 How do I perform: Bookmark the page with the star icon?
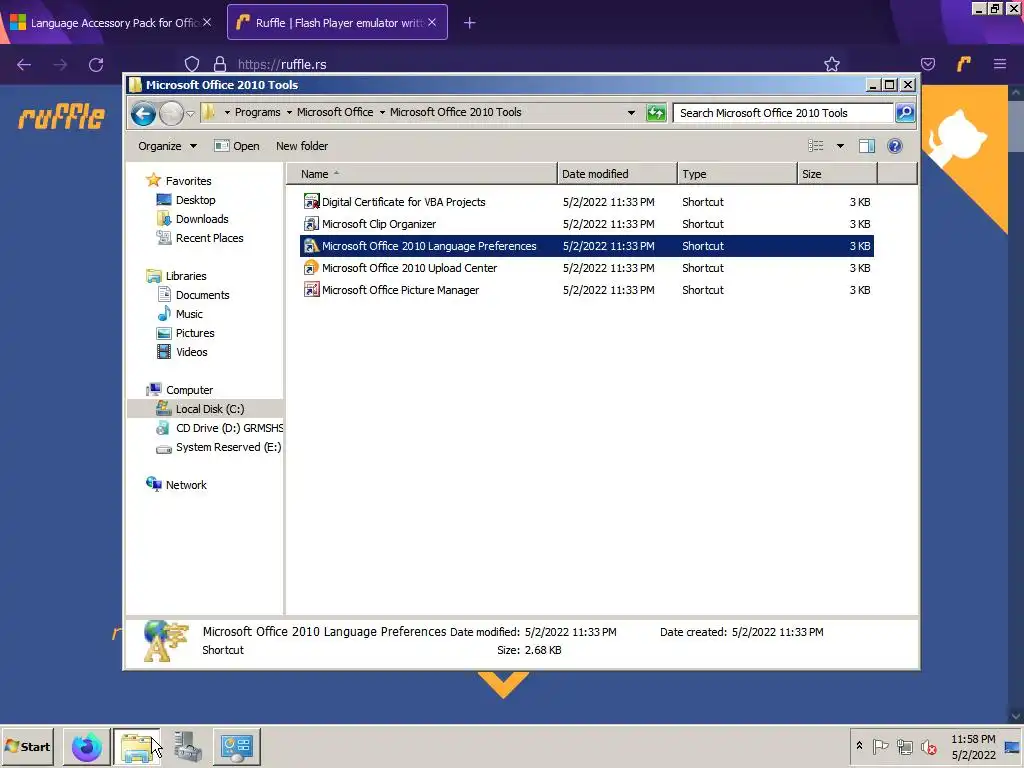click(x=831, y=64)
